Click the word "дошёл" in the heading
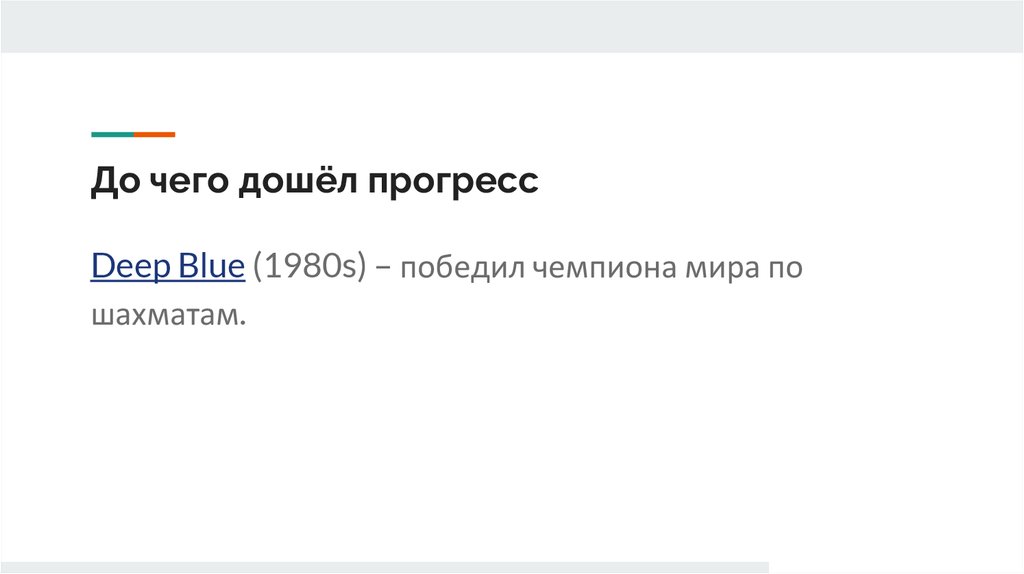This screenshot has width=1024, height=574. coord(299,183)
